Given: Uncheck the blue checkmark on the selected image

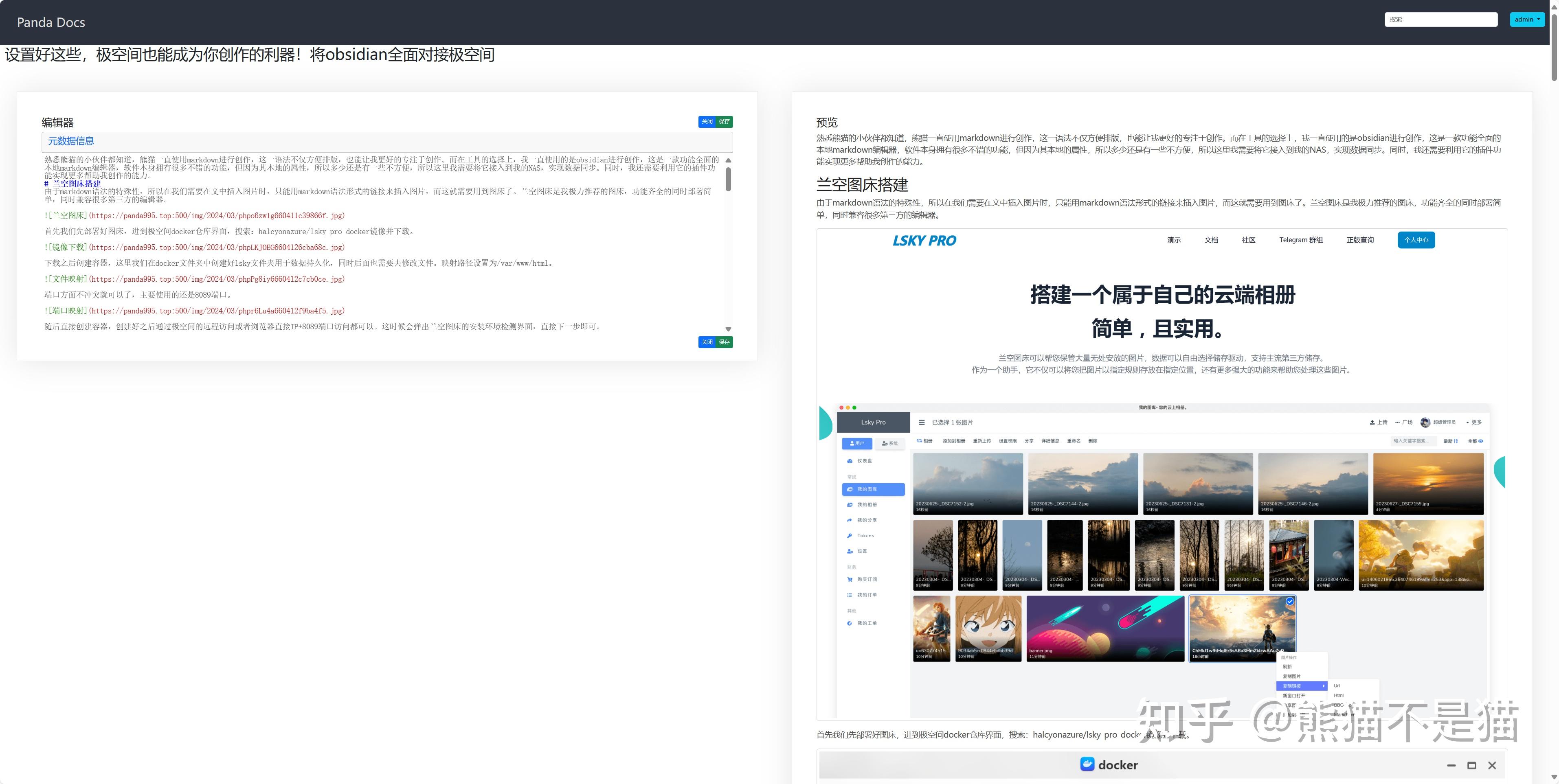Looking at the screenshot, I should click(1290, 601).
